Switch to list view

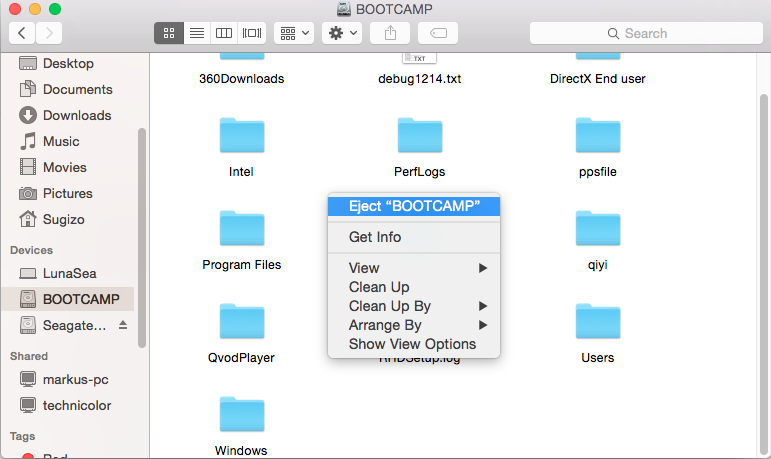tap(197, 33)
